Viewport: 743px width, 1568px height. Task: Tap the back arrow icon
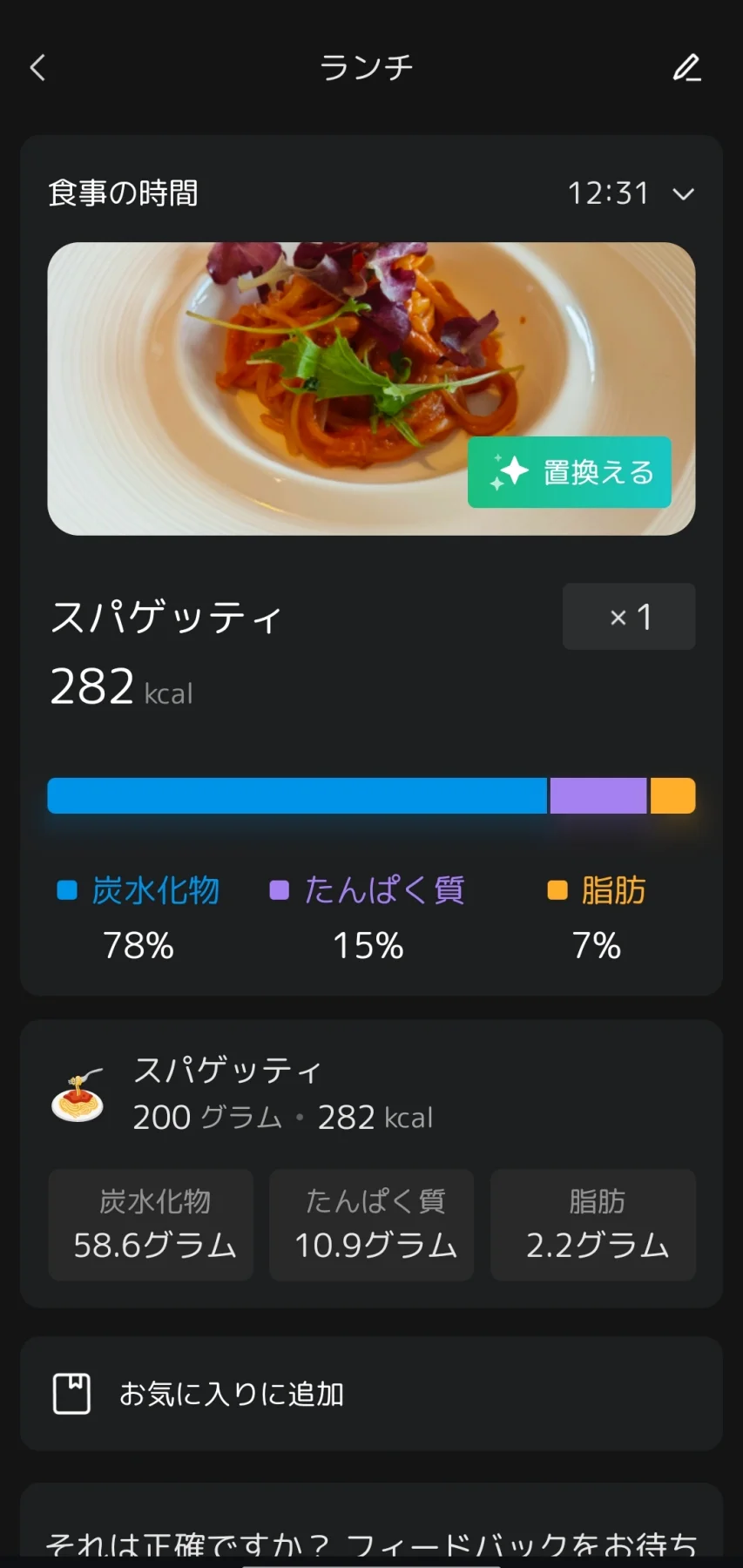[x=37, y=68]
